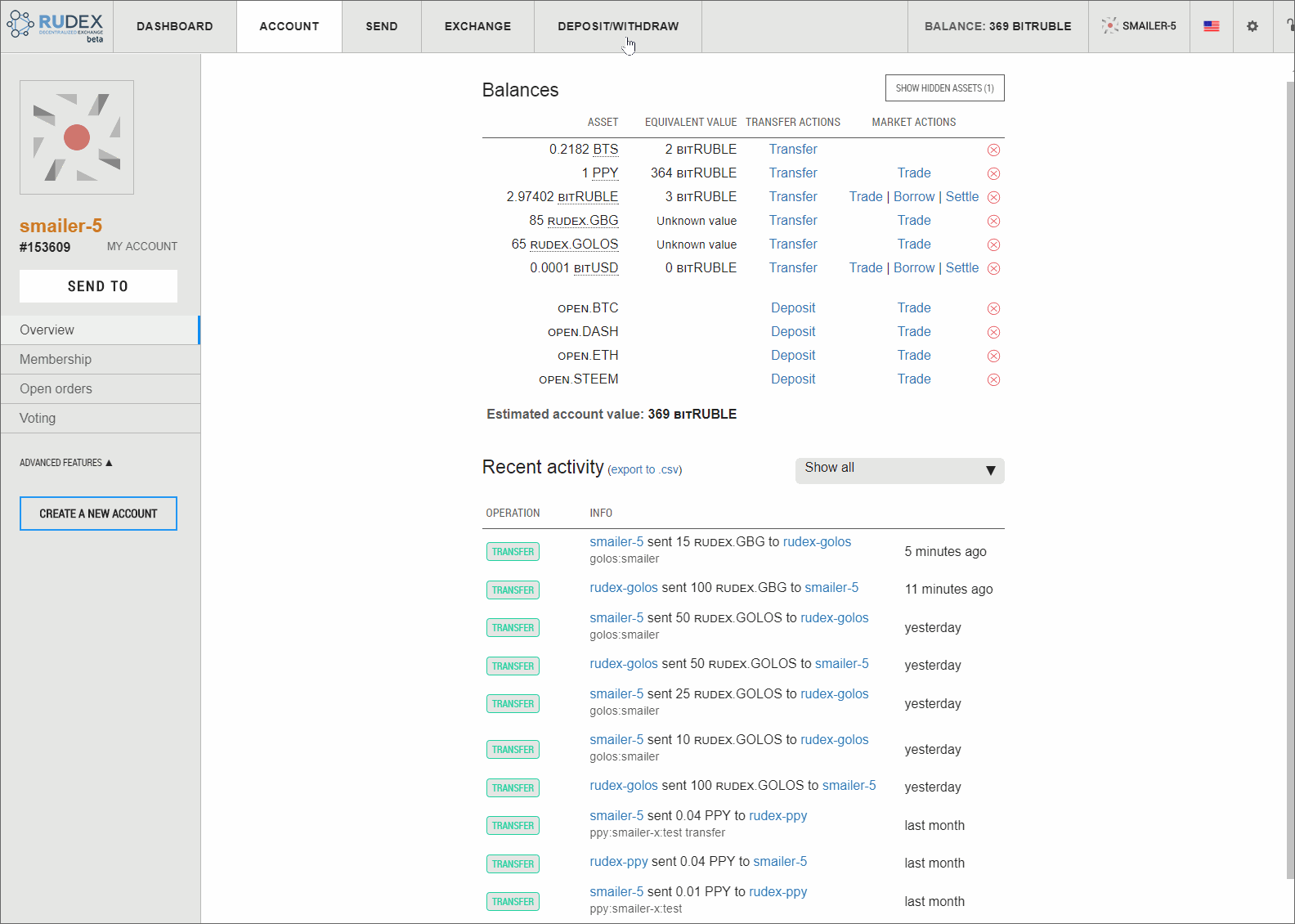Click Borrow in the 2.97402 bitRUBLE row
This screenshot has height=924, width=1295.
click(x=914, y=197)
